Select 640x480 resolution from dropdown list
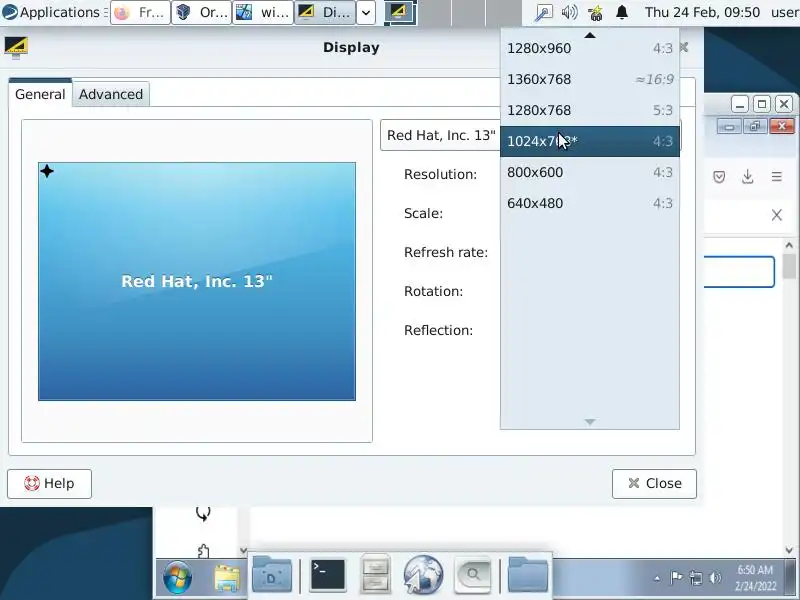 click(x=589, y=203)
